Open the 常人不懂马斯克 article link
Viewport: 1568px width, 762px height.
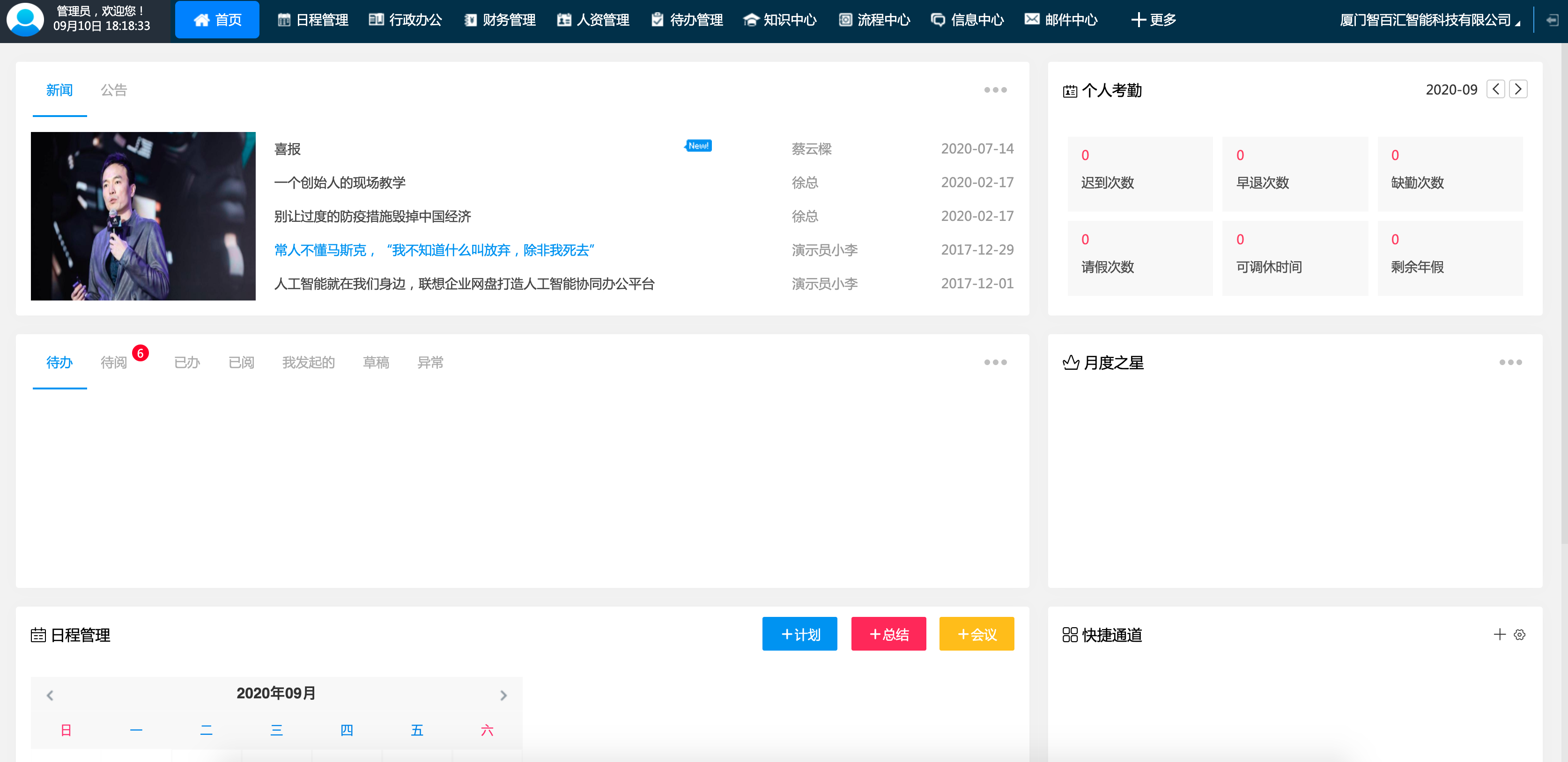pyautogui.click(x=434, y=250)
